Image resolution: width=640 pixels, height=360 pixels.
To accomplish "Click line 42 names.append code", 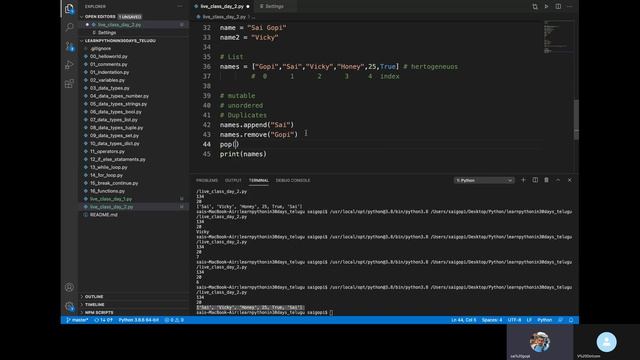I will click(x=257, y=125).
